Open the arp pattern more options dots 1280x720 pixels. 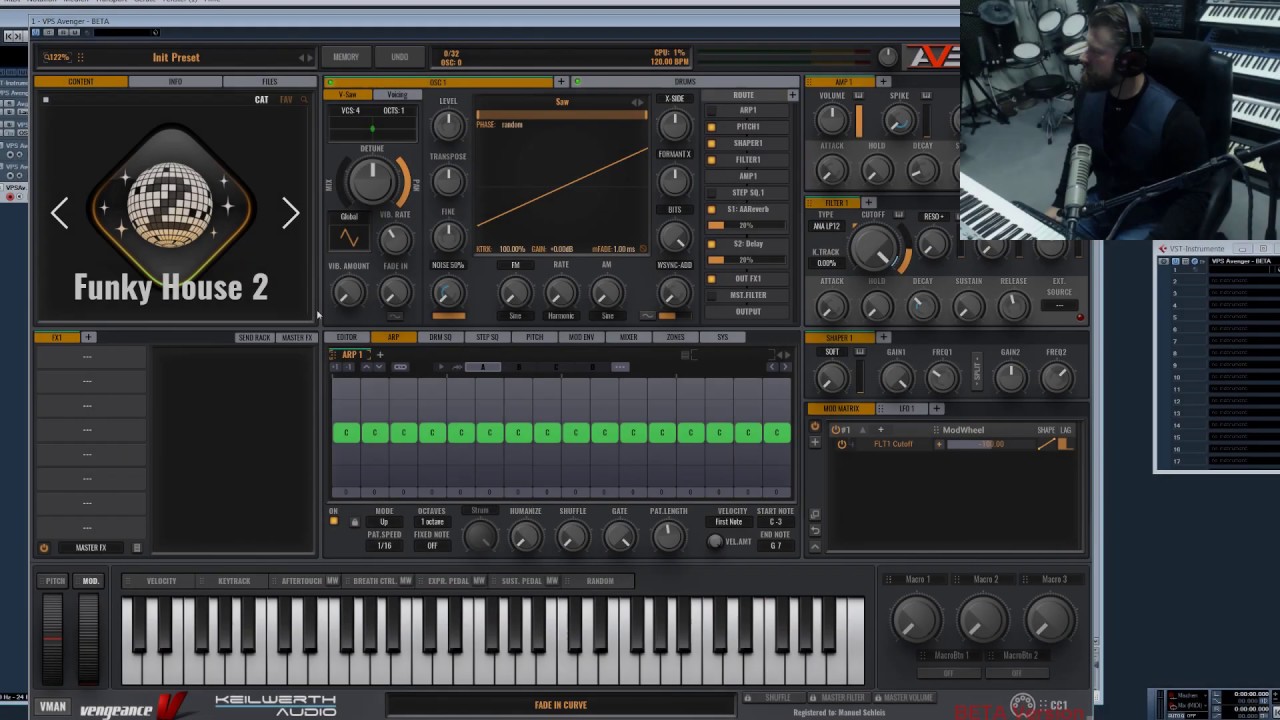click(x=620, y=367)
